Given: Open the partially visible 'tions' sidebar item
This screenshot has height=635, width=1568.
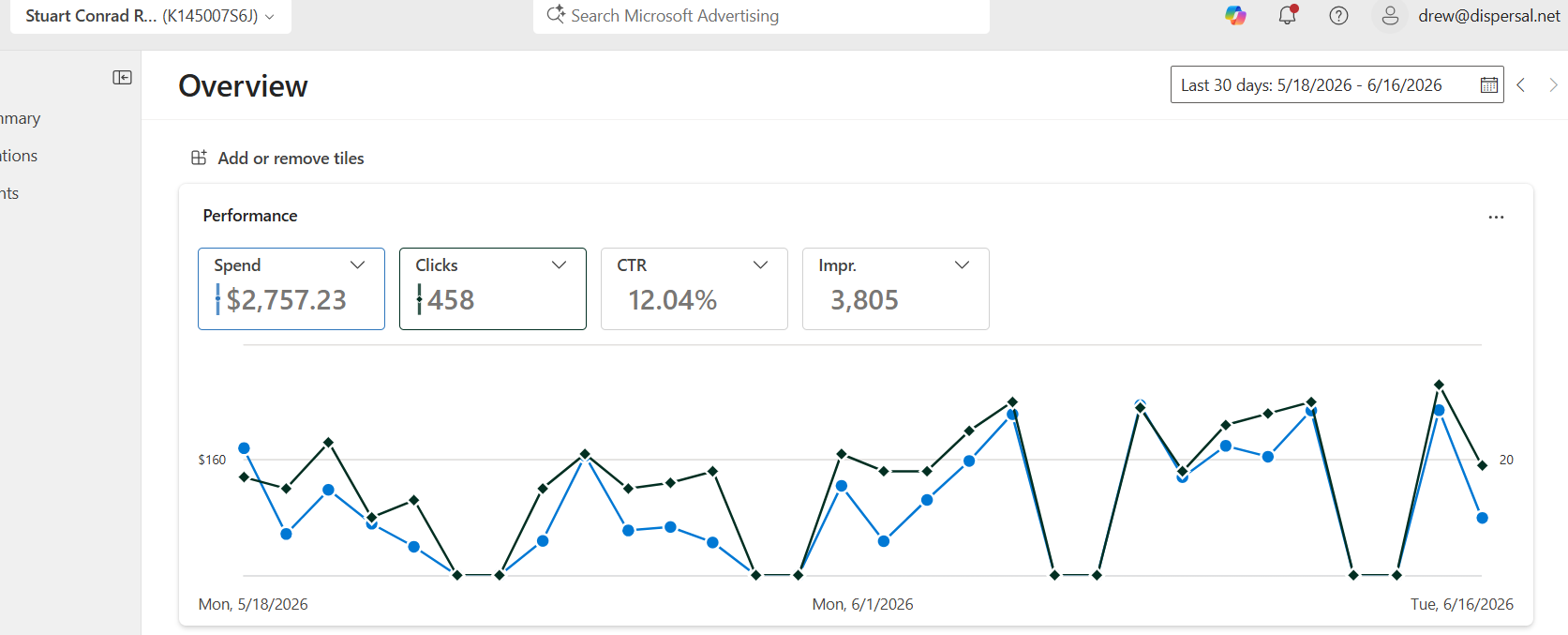Looking at the screenshot, I should pos(19,156).
